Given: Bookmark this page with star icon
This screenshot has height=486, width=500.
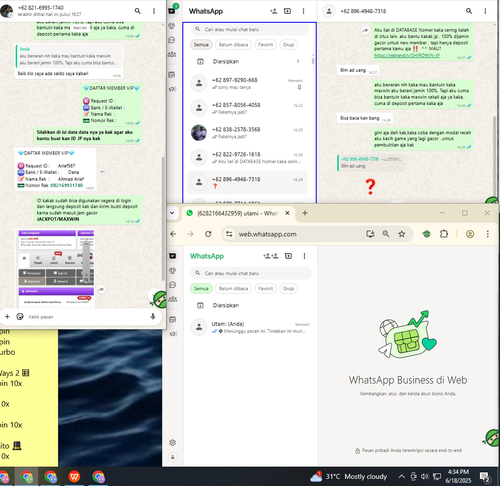Looking at the screenshot, I should click(402, 234).
